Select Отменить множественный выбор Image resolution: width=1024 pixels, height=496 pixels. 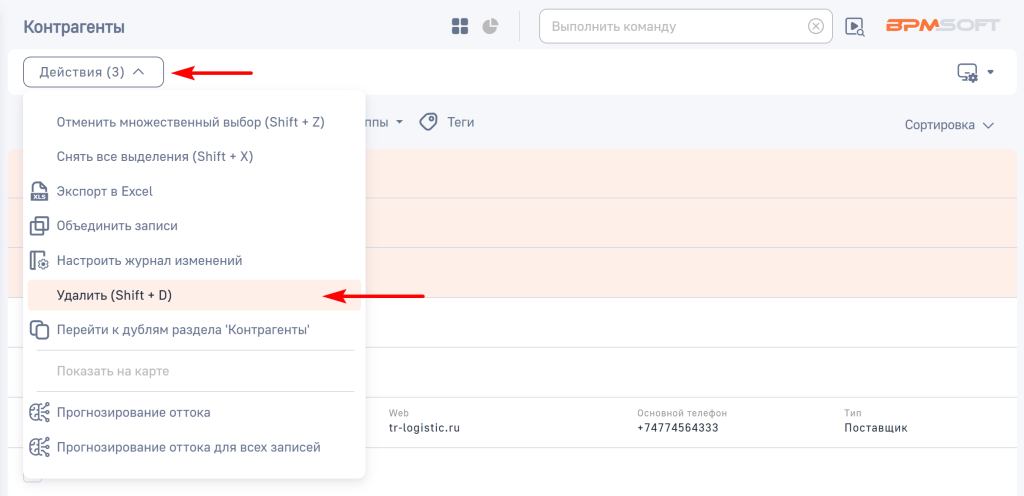(x=190, y=122)
